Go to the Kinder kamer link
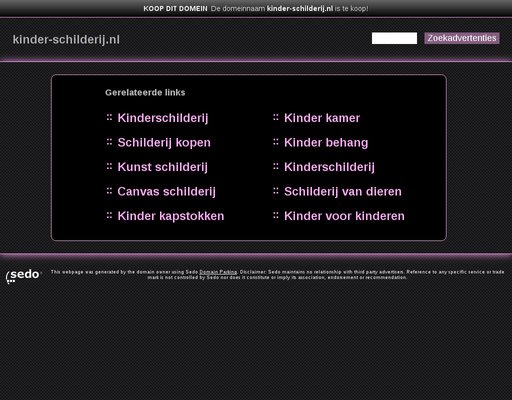Screen dimensions: 512x400 pyautogui.click(x=322, y=118)
